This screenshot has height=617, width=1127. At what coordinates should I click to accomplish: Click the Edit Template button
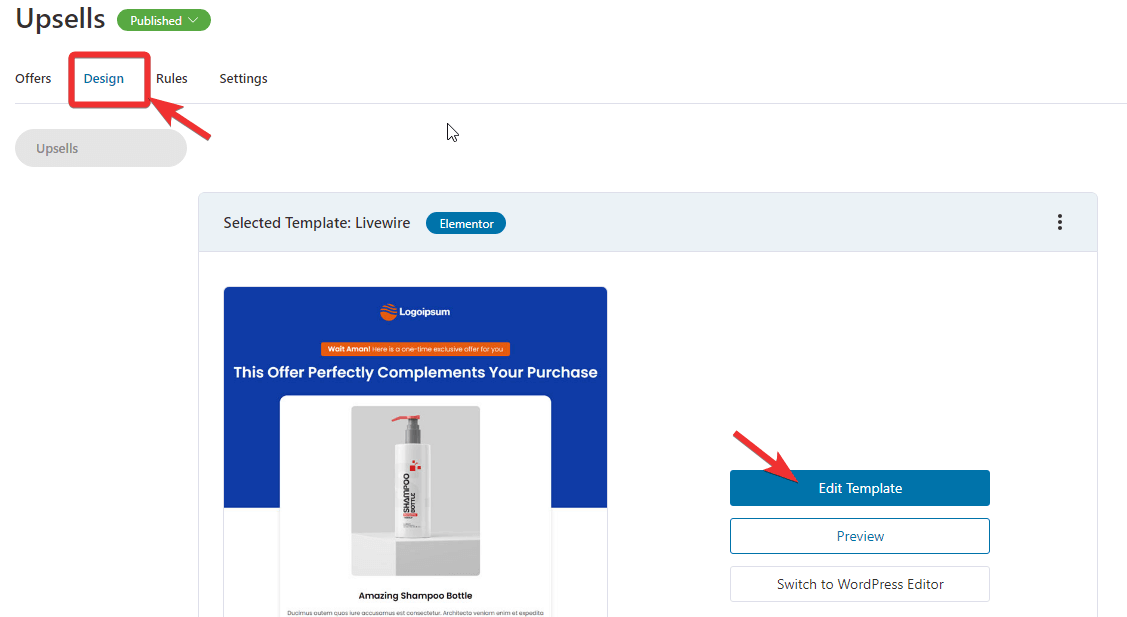860,488
